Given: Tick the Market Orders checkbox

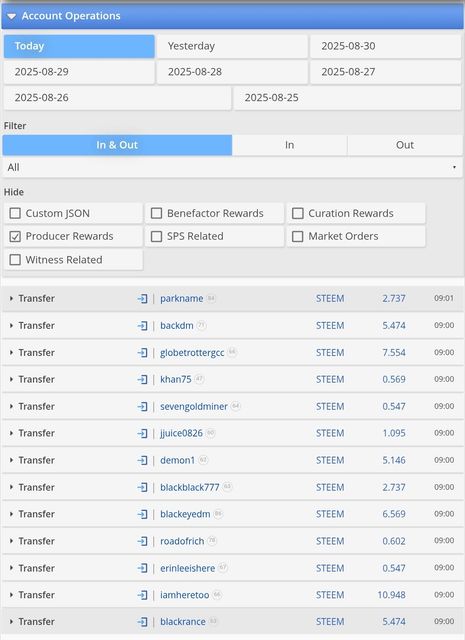Looking at the screenshot, I should (298, 237).
